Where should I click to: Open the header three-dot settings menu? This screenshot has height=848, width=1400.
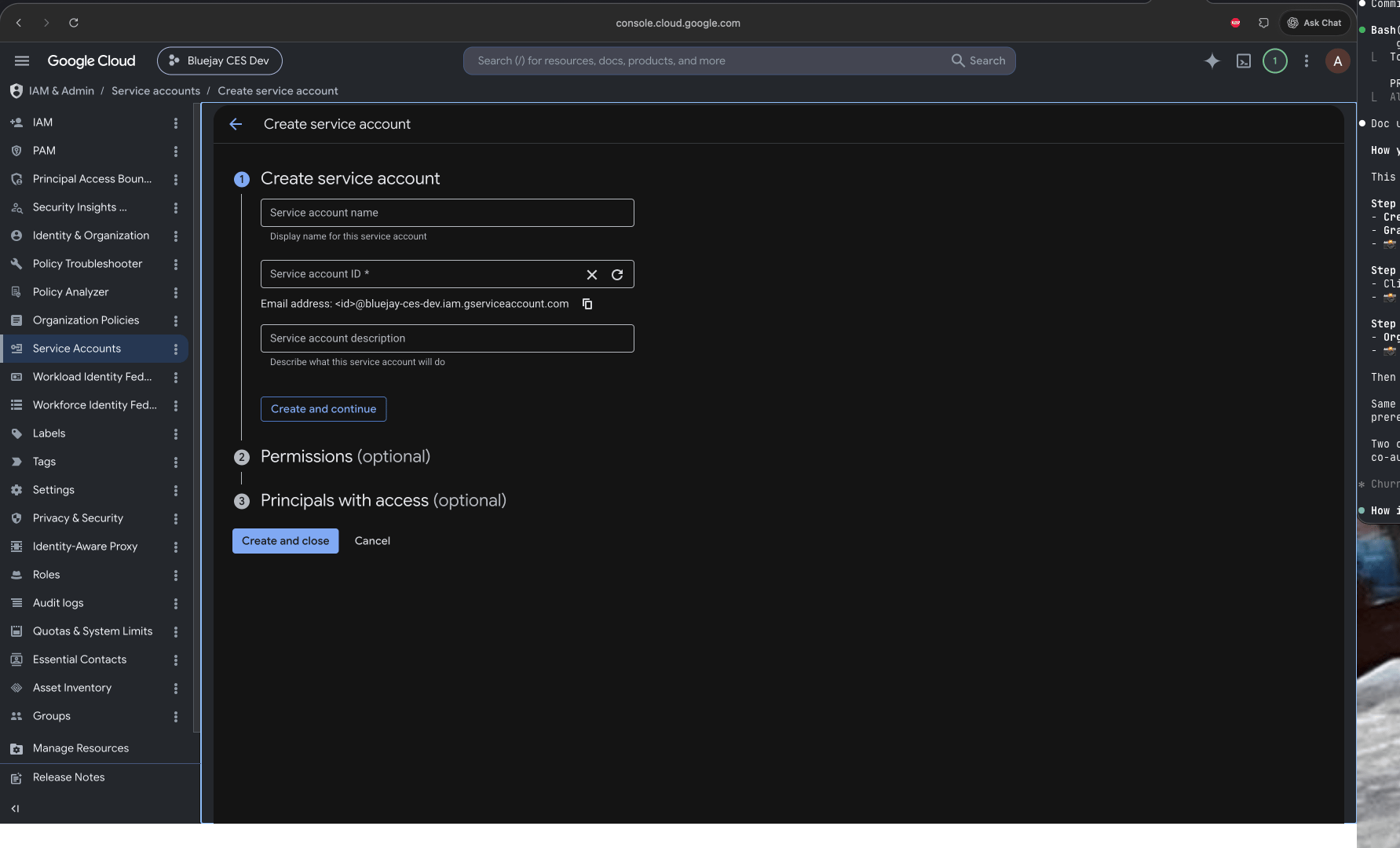click(x=1307, y=60)
